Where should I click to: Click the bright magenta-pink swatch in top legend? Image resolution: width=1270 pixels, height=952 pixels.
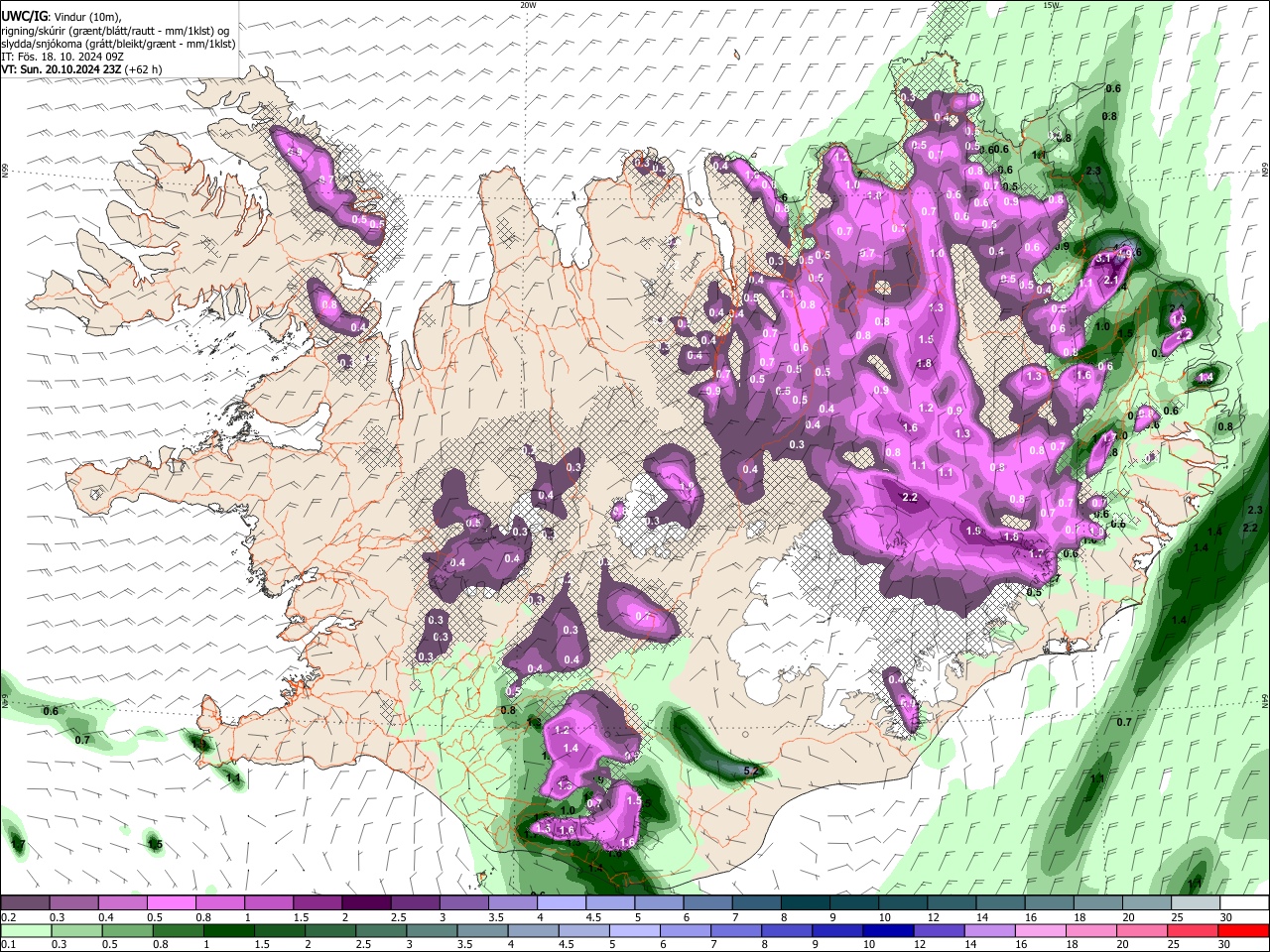click(x=171, y=903)
